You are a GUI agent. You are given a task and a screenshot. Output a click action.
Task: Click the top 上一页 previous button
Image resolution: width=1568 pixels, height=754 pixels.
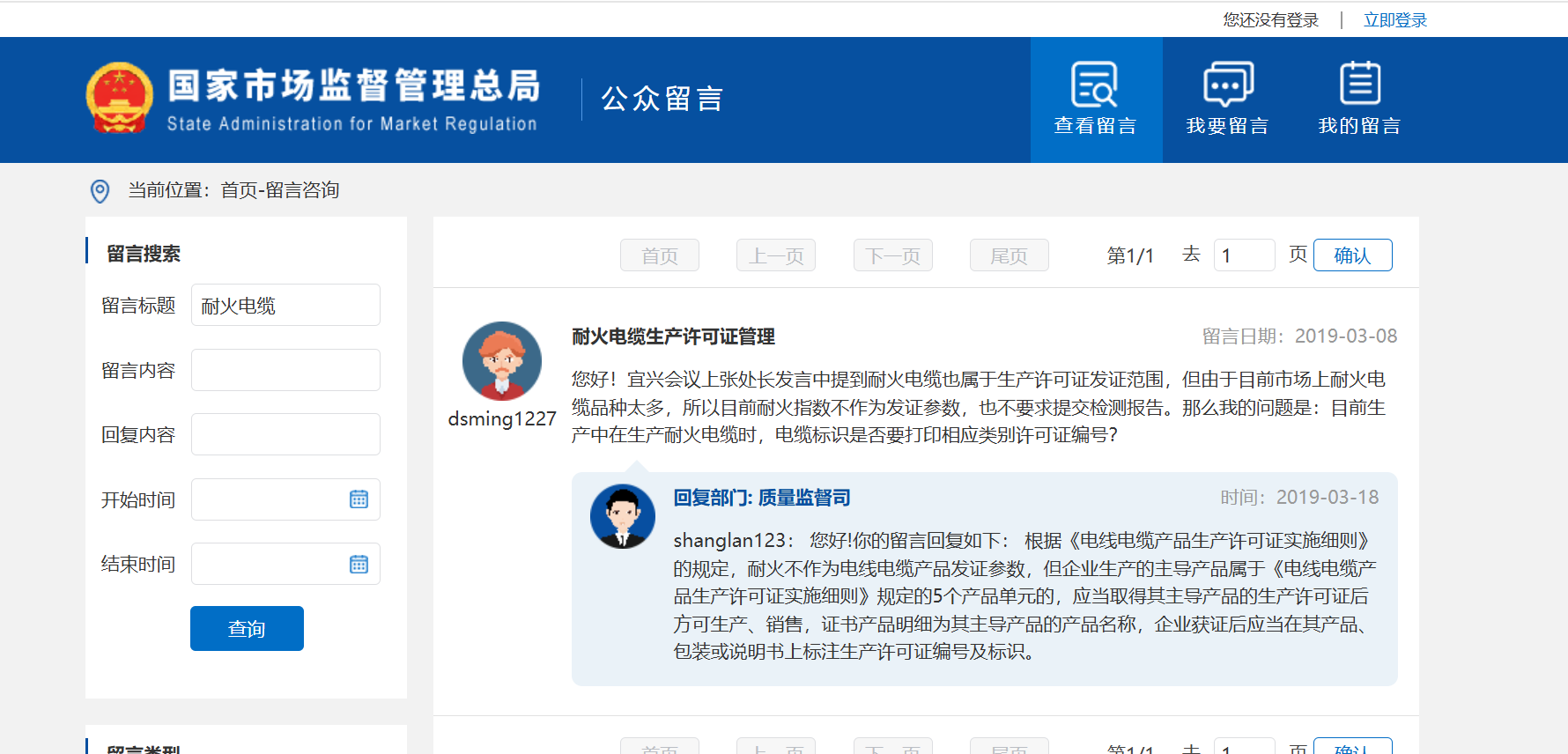(776, 255)
